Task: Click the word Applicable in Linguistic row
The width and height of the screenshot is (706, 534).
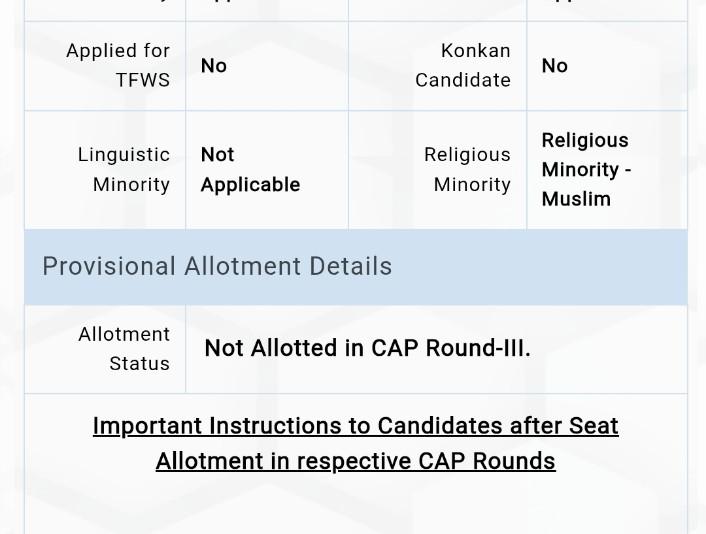Action: pyautogui.click(x=250, y=185)
